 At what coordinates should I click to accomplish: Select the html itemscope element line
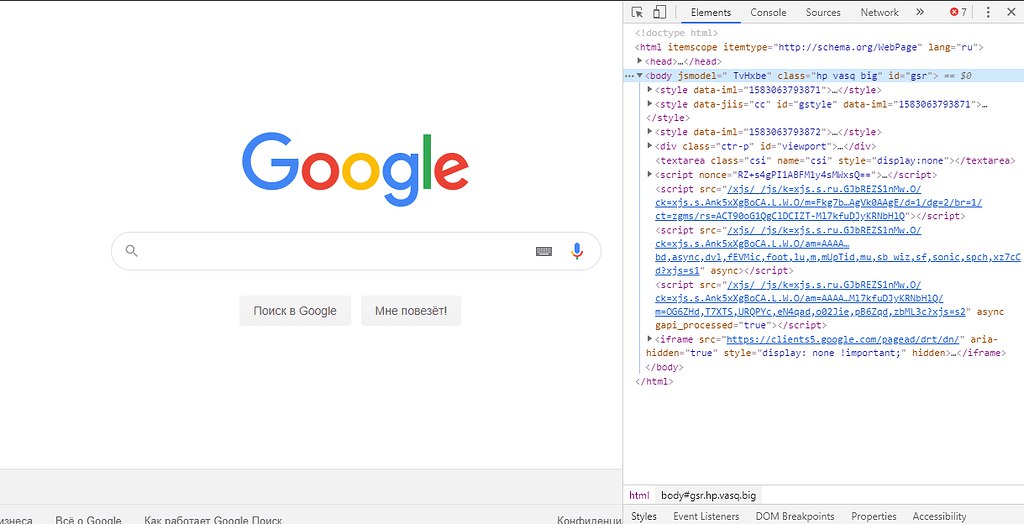pos(808,47)
